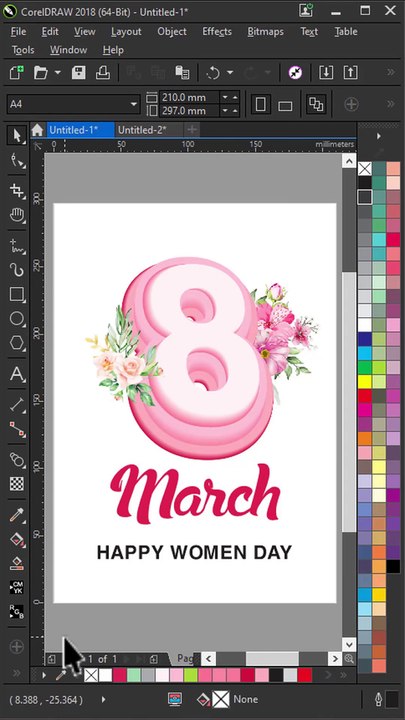Select the Polygon tool
Viewport: 405px width, 720px height.
point(17,343)
